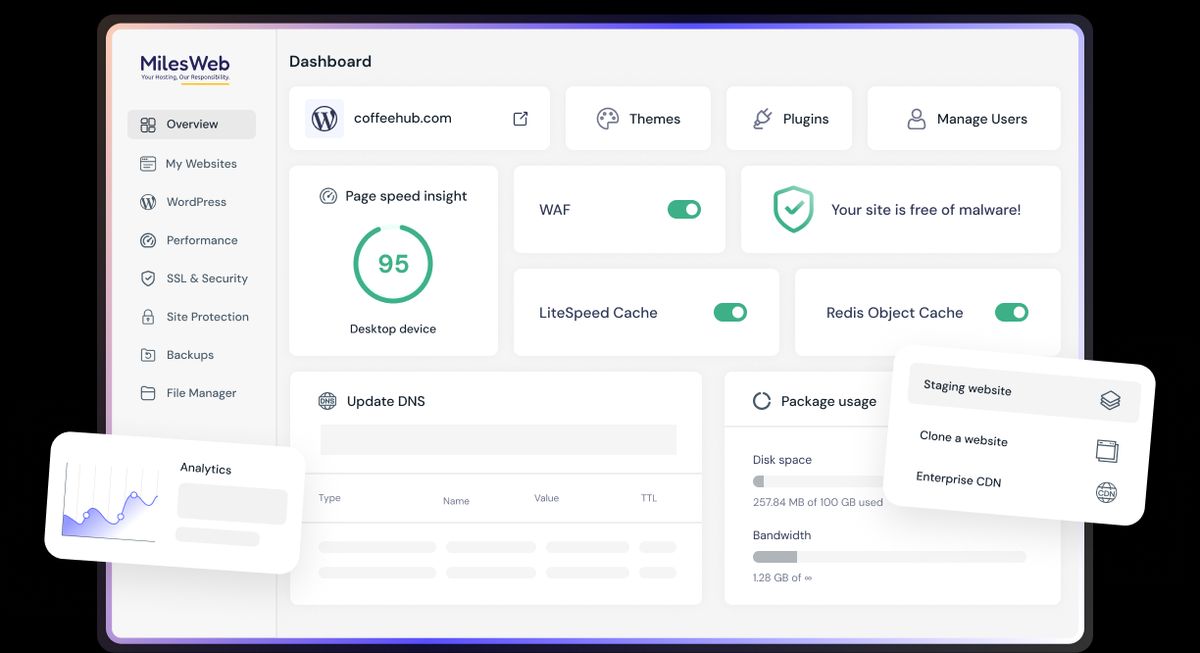The image size is (1200, 653).
Task: Click the Update DNS globe icon
Action: pos(327,401)
